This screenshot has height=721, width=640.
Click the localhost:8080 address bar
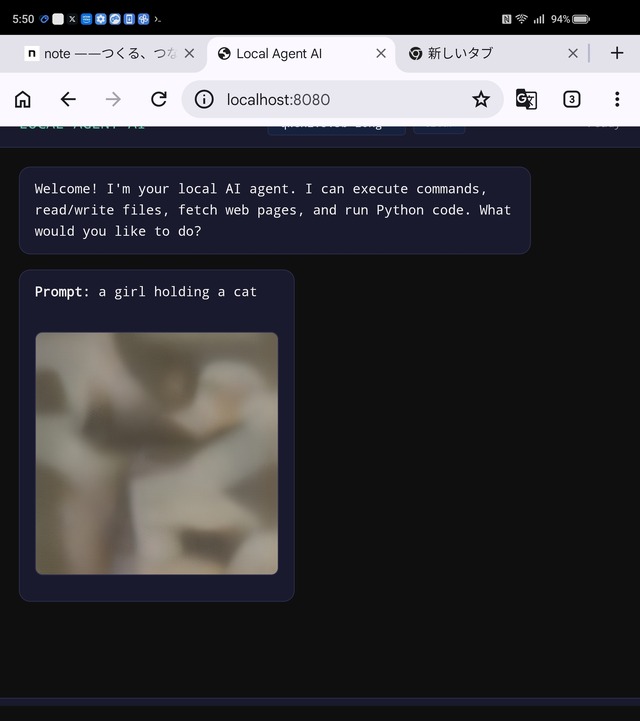[x=330, y=99]
